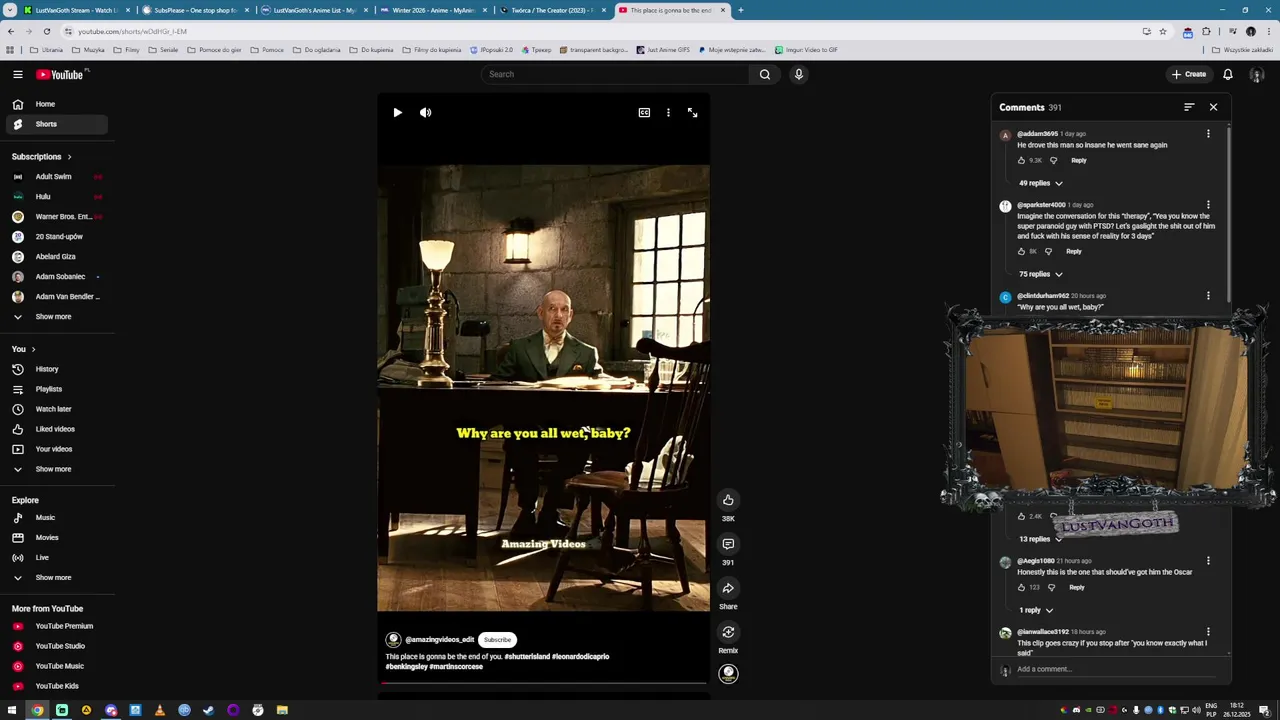The width and height of the screenshot is (1280, 720).
Task: Like sparkster4000's comment
Action: click(1021, 251)
